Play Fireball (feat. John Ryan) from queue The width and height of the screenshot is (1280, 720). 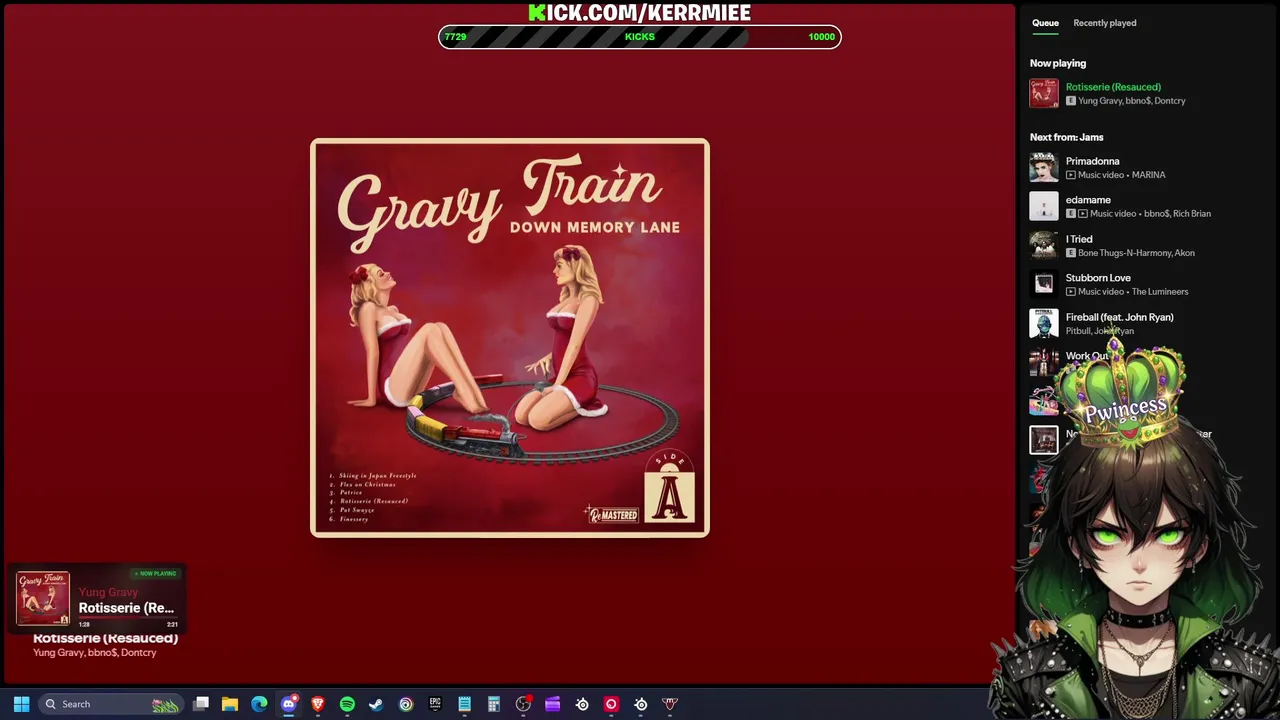pos(1119,317)
